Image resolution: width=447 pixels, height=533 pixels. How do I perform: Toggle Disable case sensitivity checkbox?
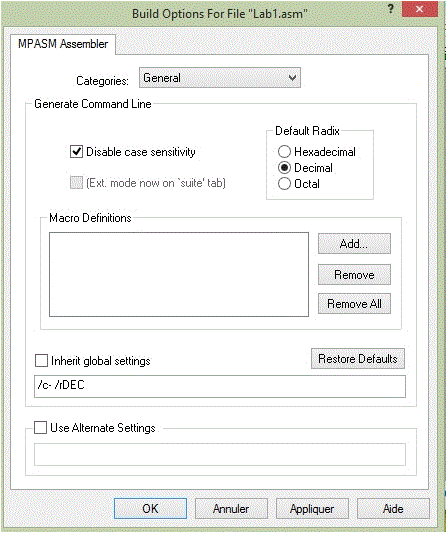point(76,152)
